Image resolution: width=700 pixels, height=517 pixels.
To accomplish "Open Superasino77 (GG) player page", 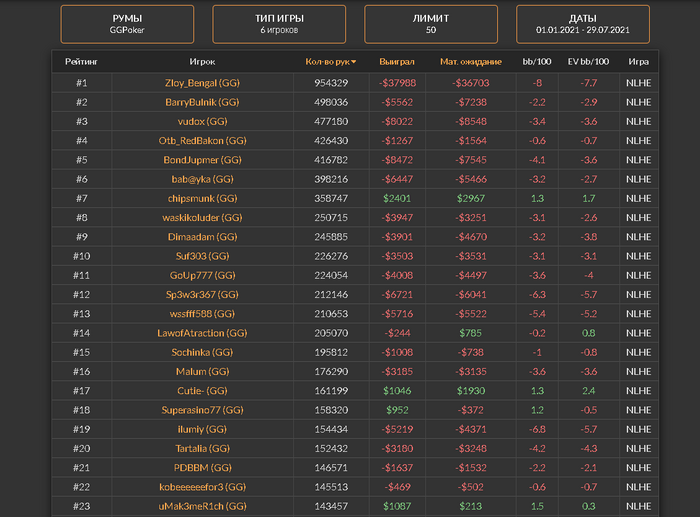I will [202, 410].
